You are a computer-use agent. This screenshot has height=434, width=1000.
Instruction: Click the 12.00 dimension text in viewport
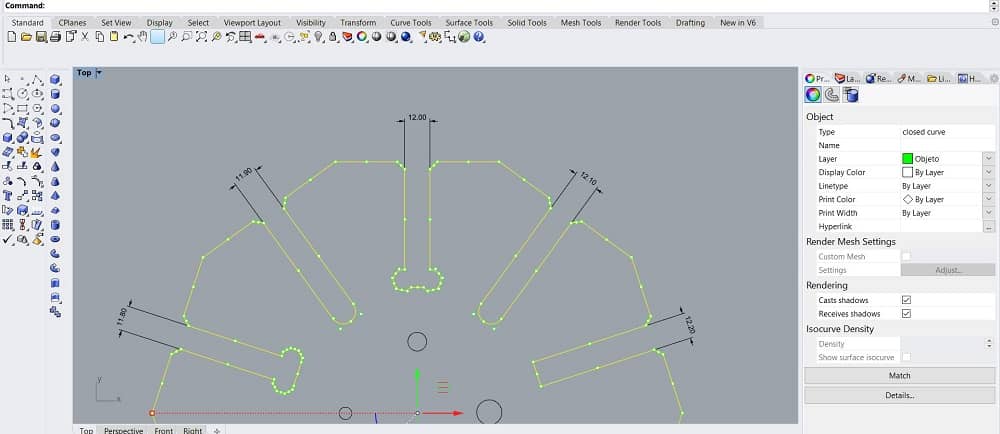tap(417, 117)
